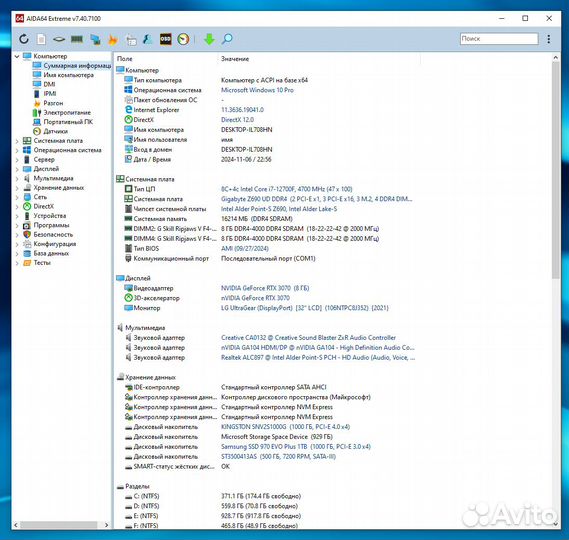569x540 pixels.
Task: Click the DirectX 12.0 value link
Action: 237,120
